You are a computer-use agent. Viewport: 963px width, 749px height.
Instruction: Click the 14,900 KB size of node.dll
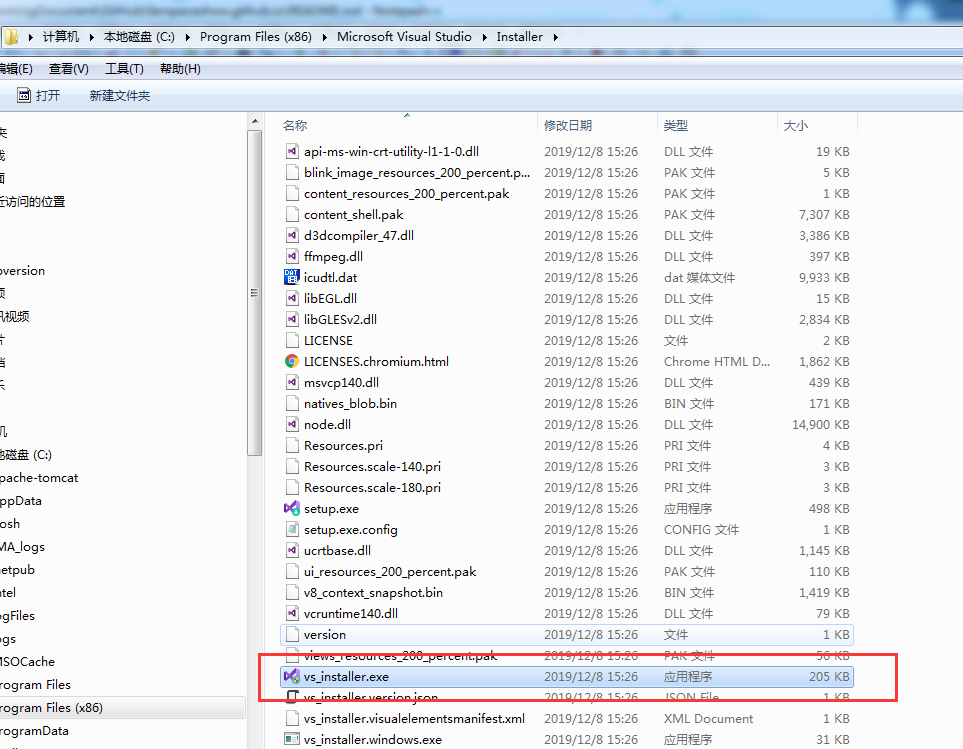821,425
